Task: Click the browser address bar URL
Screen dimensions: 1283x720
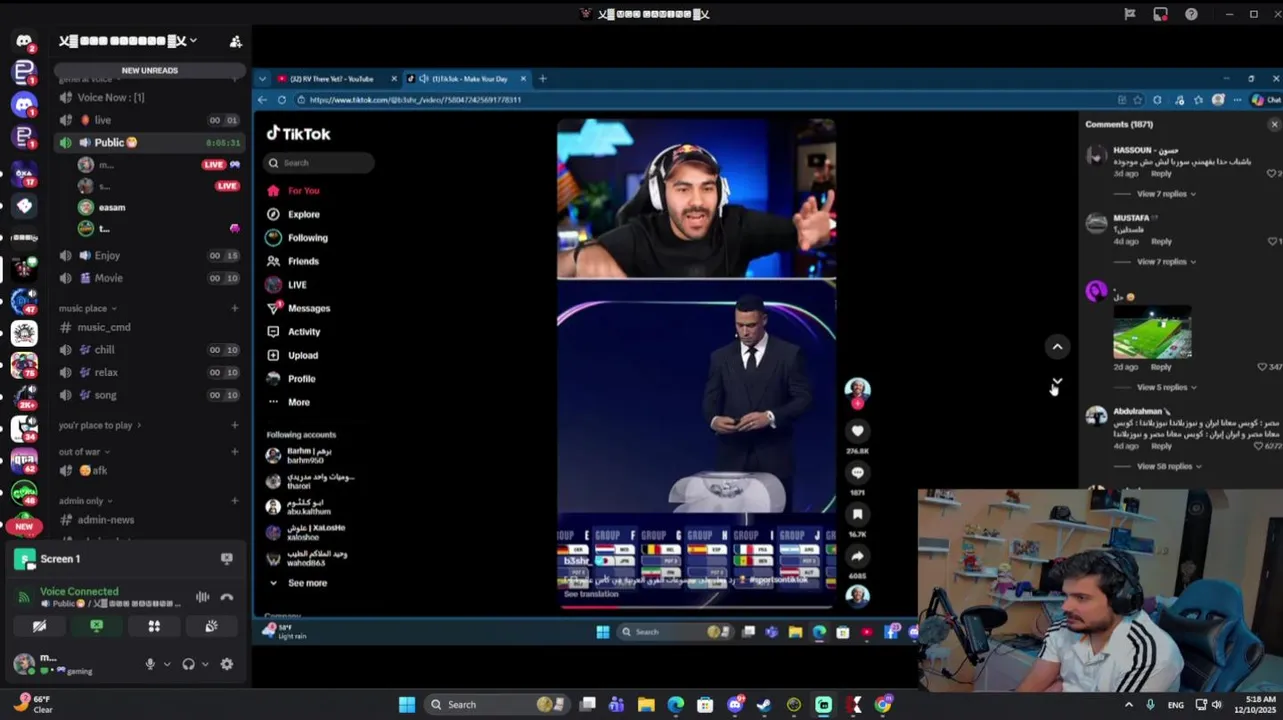Action: point(415,100)
